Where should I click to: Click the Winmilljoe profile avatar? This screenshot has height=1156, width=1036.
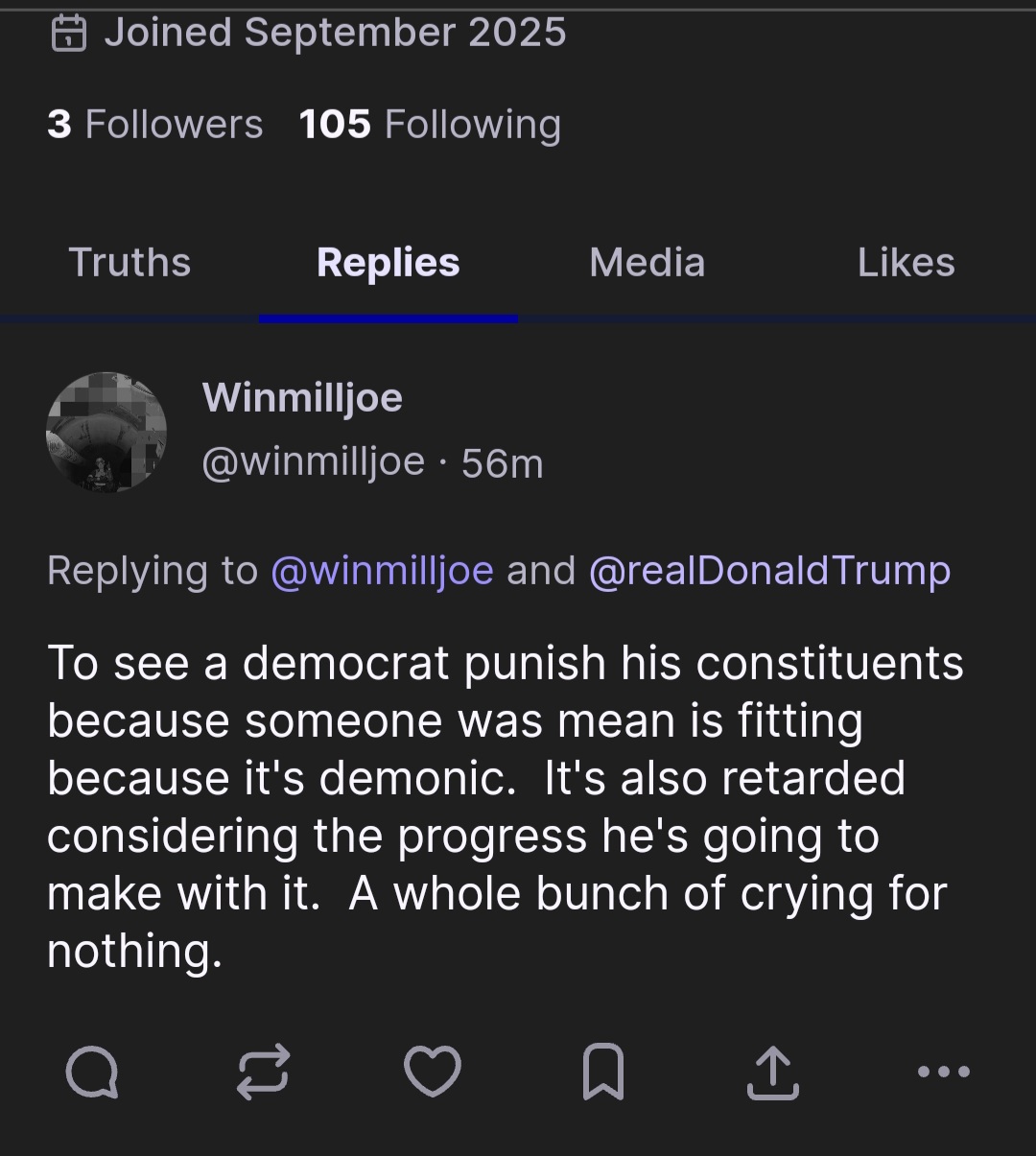tap(106, 433)
